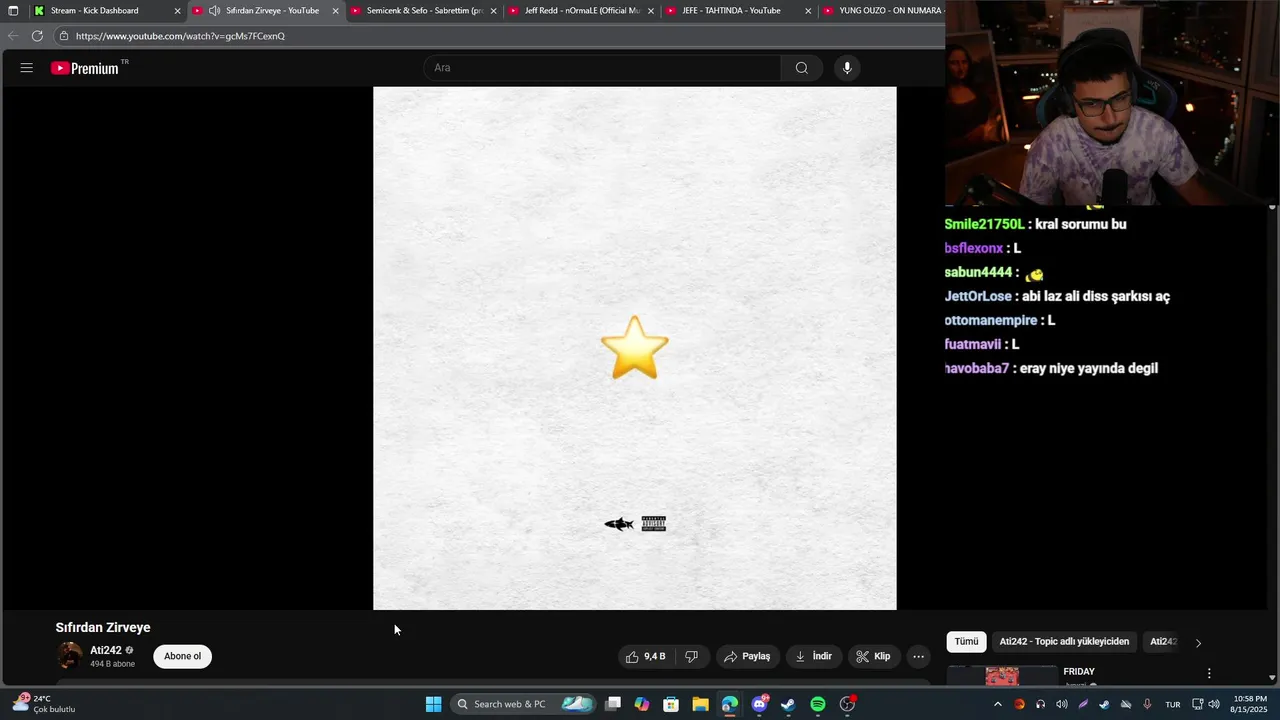Viewport: 1280px width, 720px height.
Task: Focus the Ara search field
Action: [603, 68]
